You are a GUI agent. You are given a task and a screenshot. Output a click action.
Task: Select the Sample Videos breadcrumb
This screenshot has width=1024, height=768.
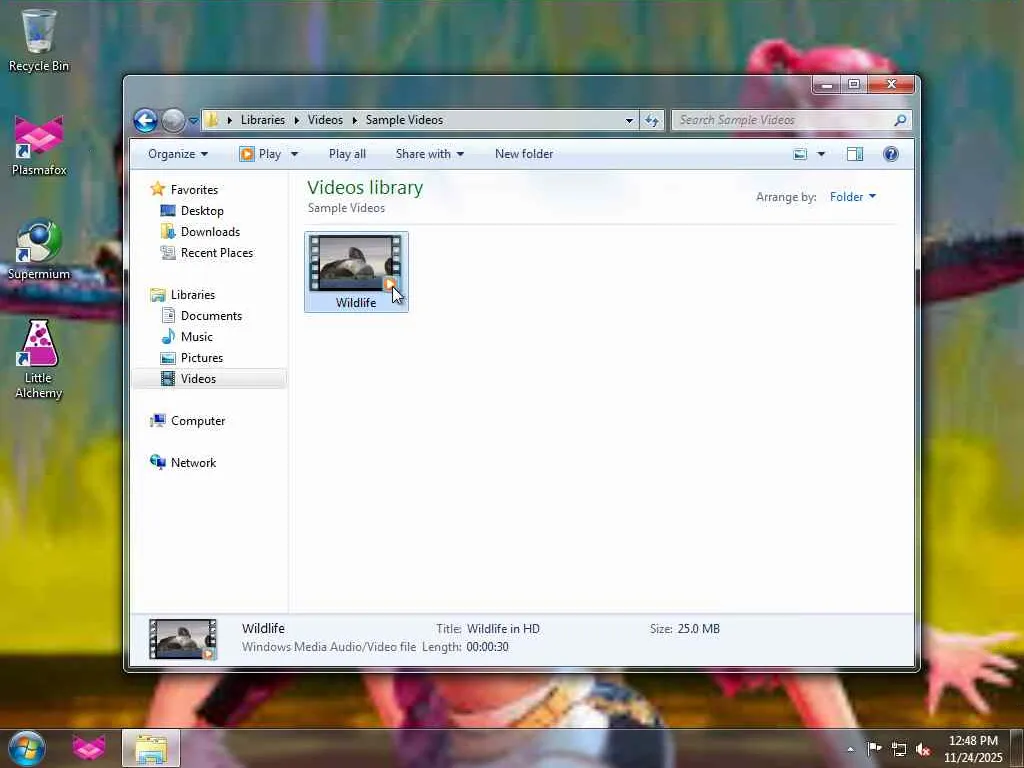[404, 120]
